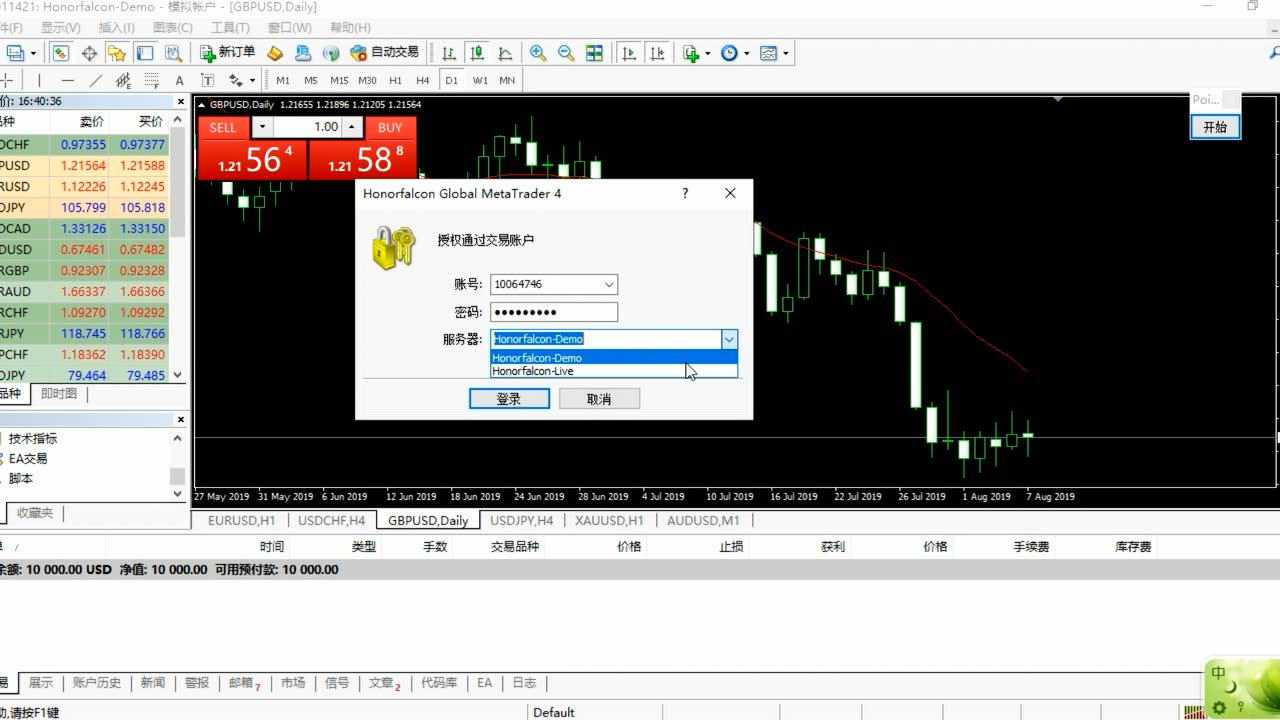Toggle the Terminal panel icon
Image resolution: width=1280 pixels, height=720 pixels.
[145, 53]
